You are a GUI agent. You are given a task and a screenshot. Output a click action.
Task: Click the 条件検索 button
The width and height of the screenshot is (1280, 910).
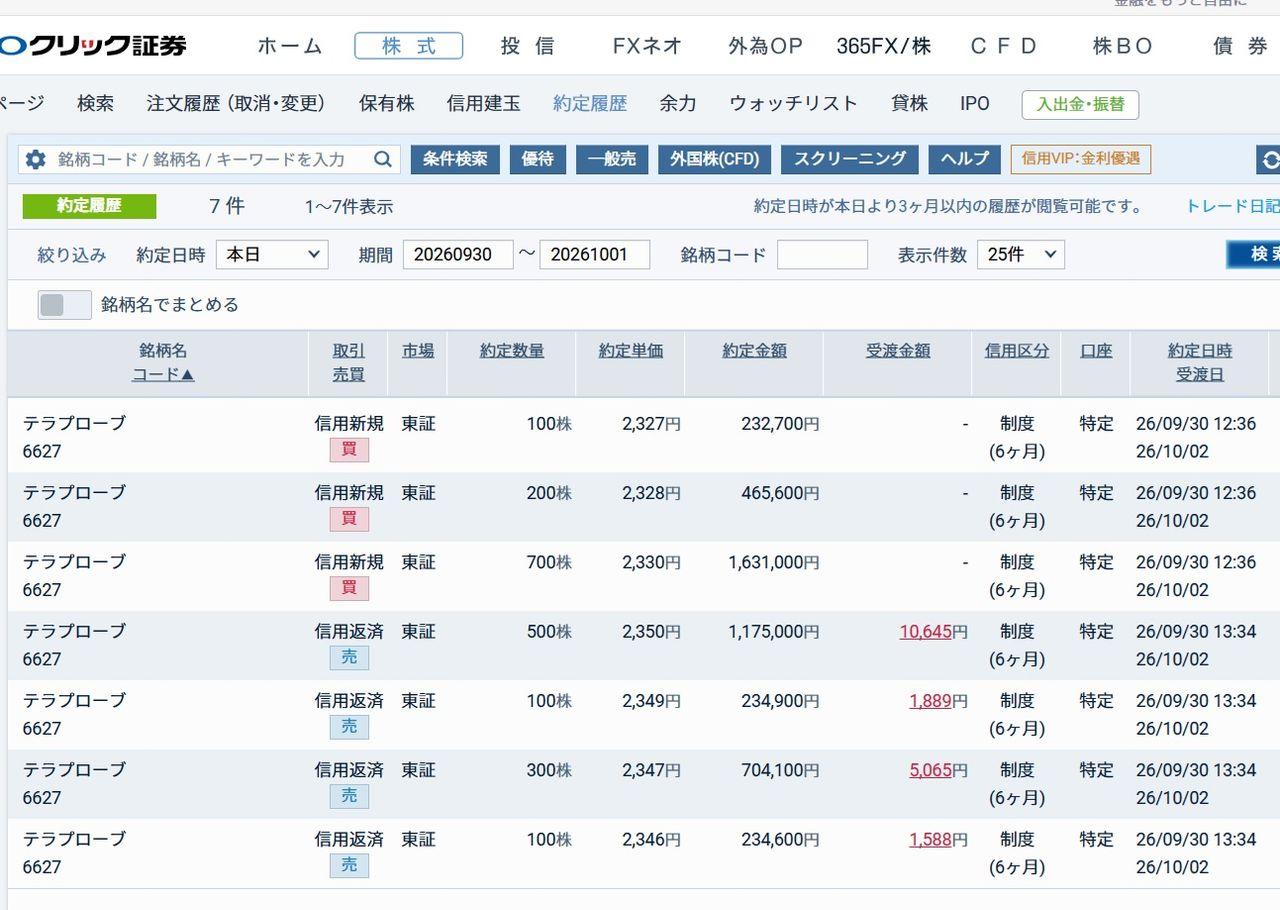click(x=455, y=159)
